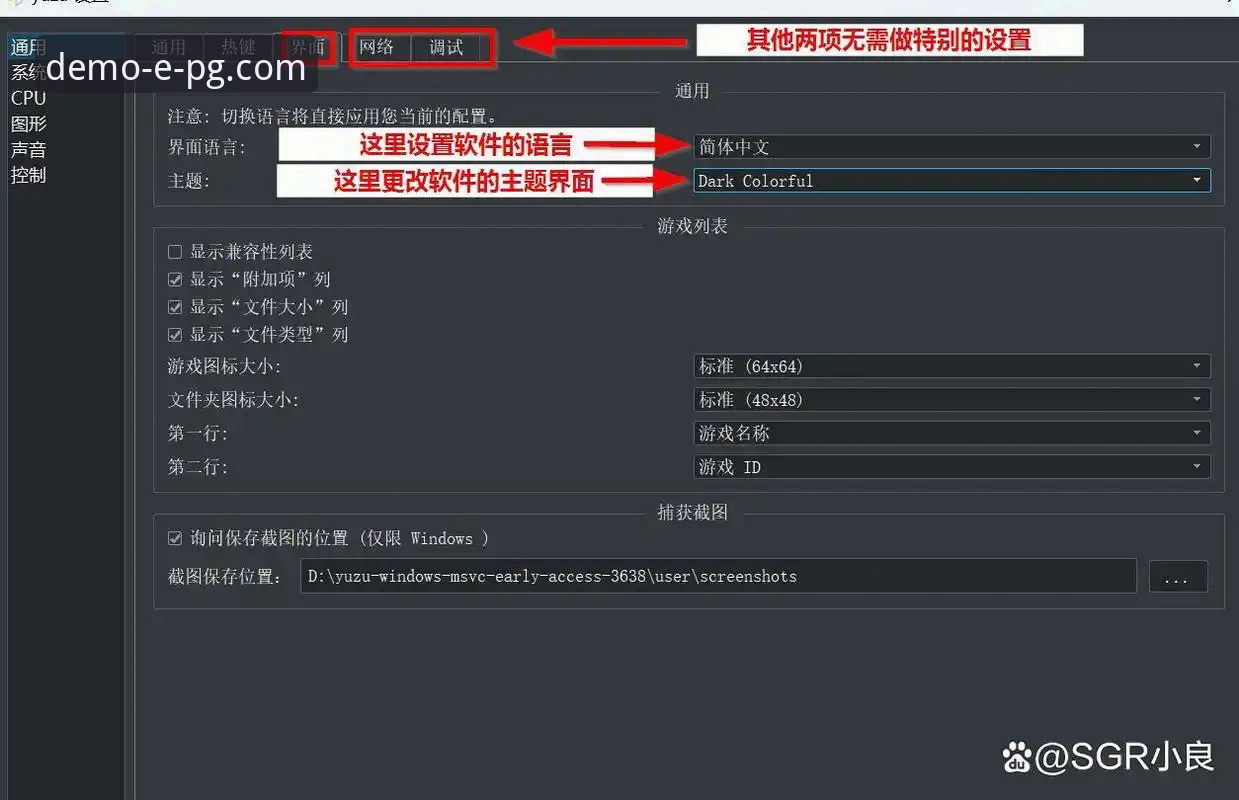
Task: Click the ... browse button for screenshots
Action: coord(1178,577)
